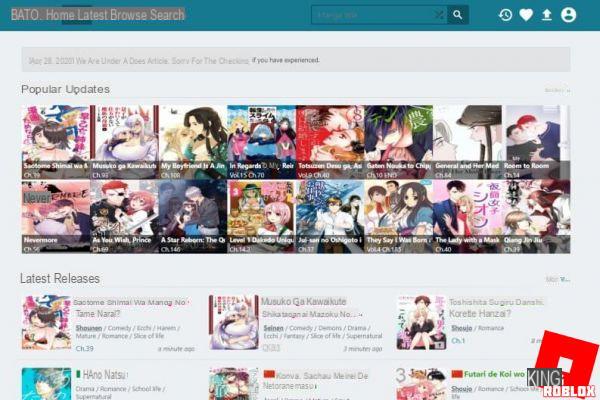Open Toshishita Suguru Danshi cover thumbnail
The image size is (600, 400).
[x=421, y=322]
